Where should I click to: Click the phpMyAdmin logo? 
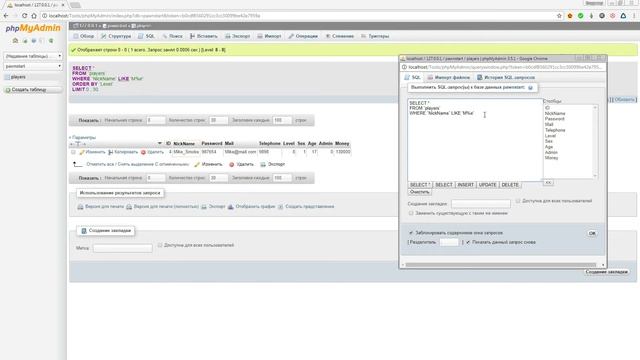pyautogui.click(x=33, y=28)
